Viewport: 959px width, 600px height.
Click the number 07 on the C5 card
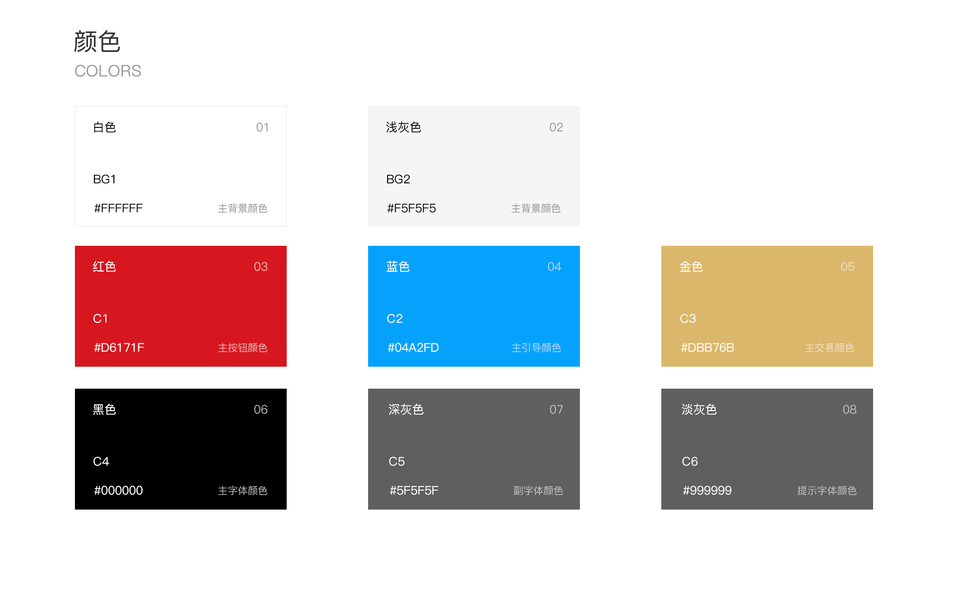pos(556,410)
